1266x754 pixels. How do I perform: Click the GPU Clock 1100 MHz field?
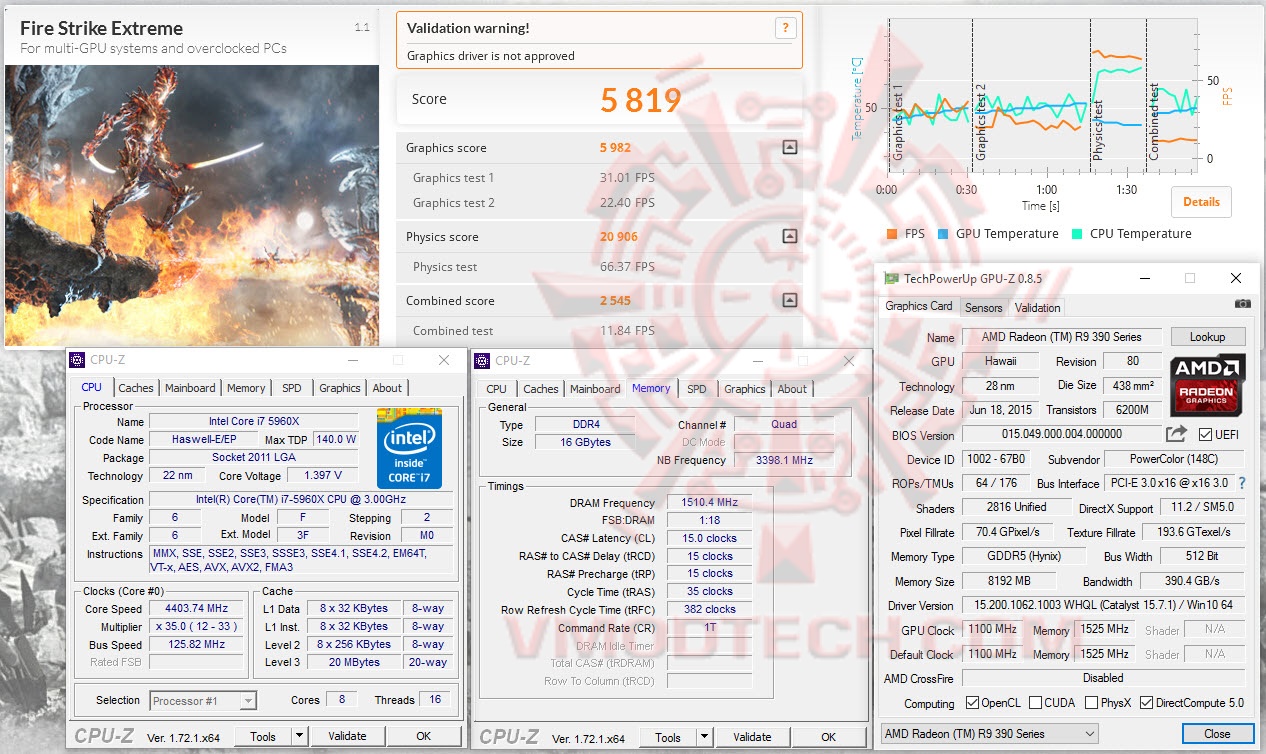[x=993, y=630]
